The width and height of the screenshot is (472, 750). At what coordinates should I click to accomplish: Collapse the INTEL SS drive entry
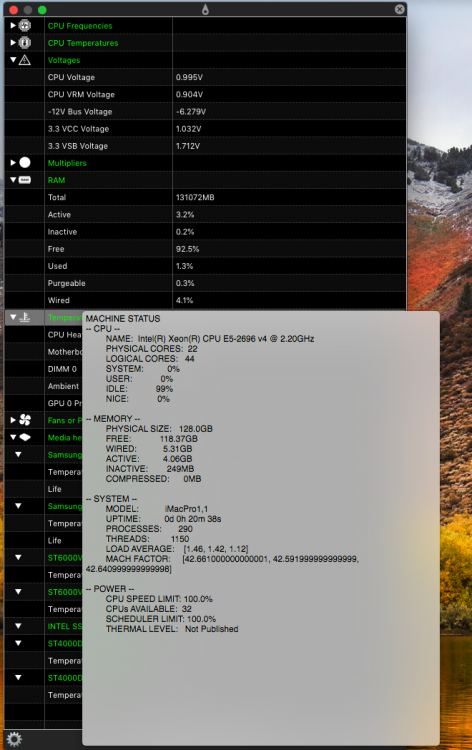pos(18,626)
